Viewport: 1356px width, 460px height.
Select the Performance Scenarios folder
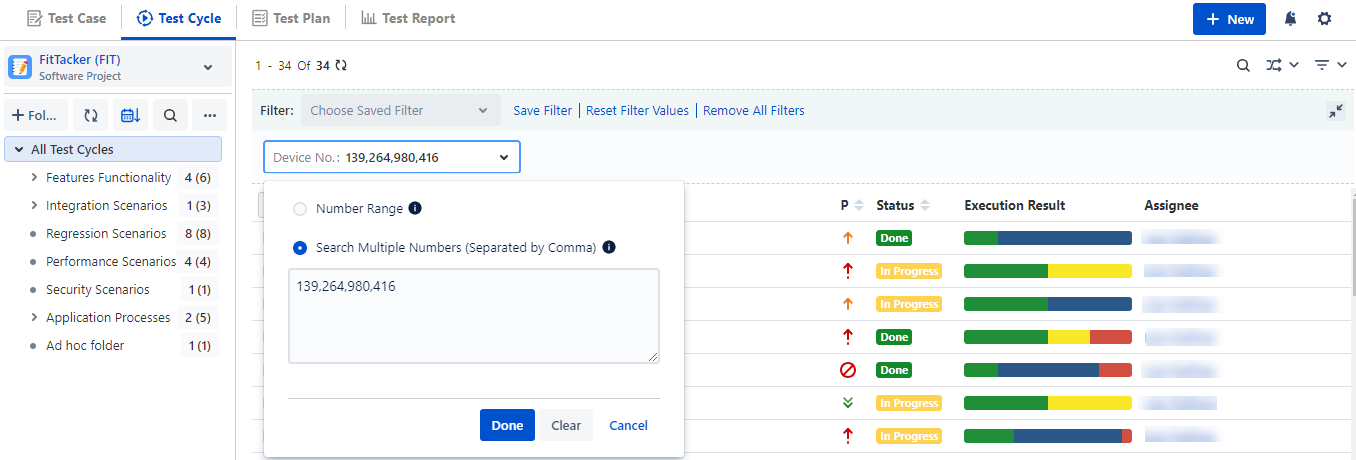[112, 262]
